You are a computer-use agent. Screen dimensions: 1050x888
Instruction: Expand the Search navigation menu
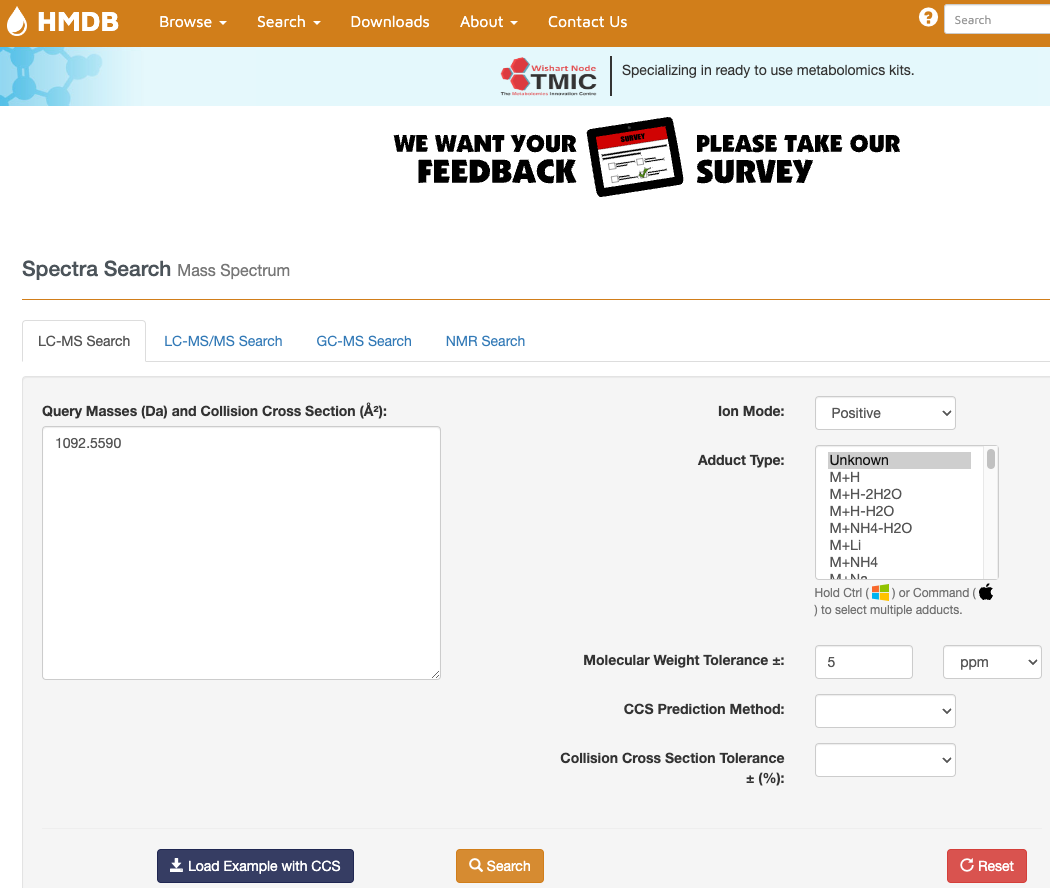288,22
